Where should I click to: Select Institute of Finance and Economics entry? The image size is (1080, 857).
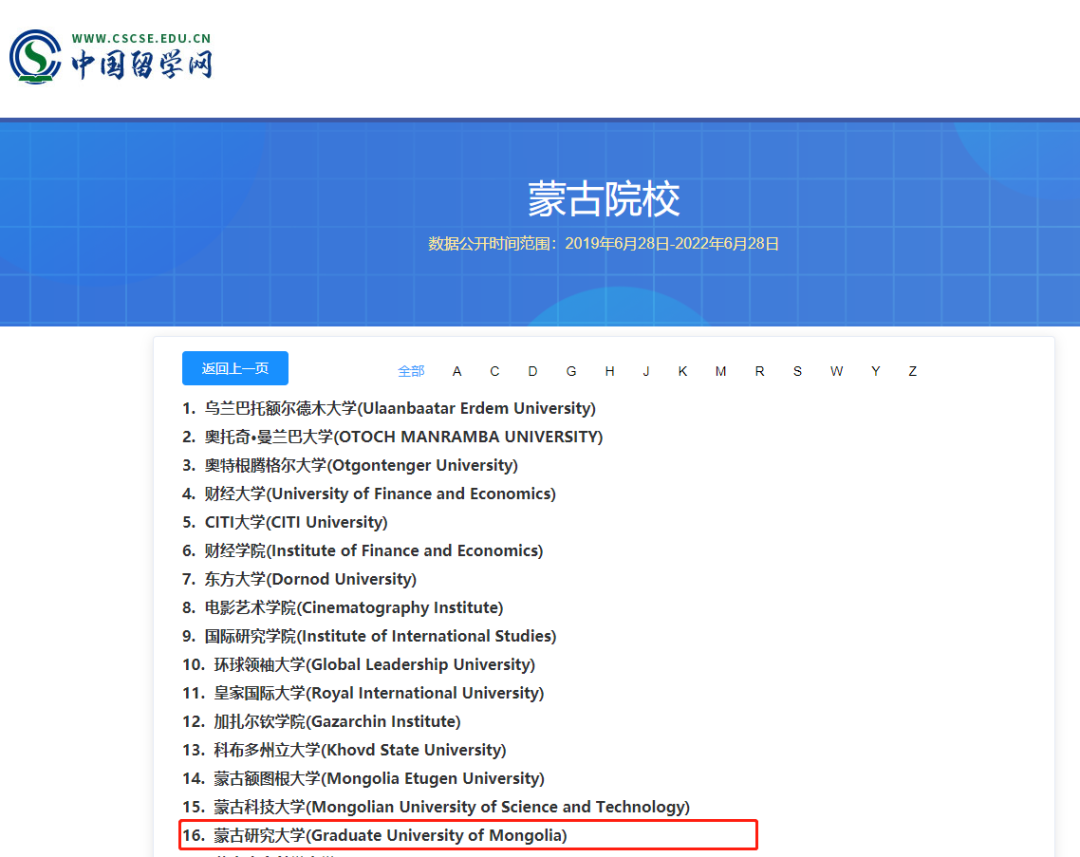pos(362,551)
